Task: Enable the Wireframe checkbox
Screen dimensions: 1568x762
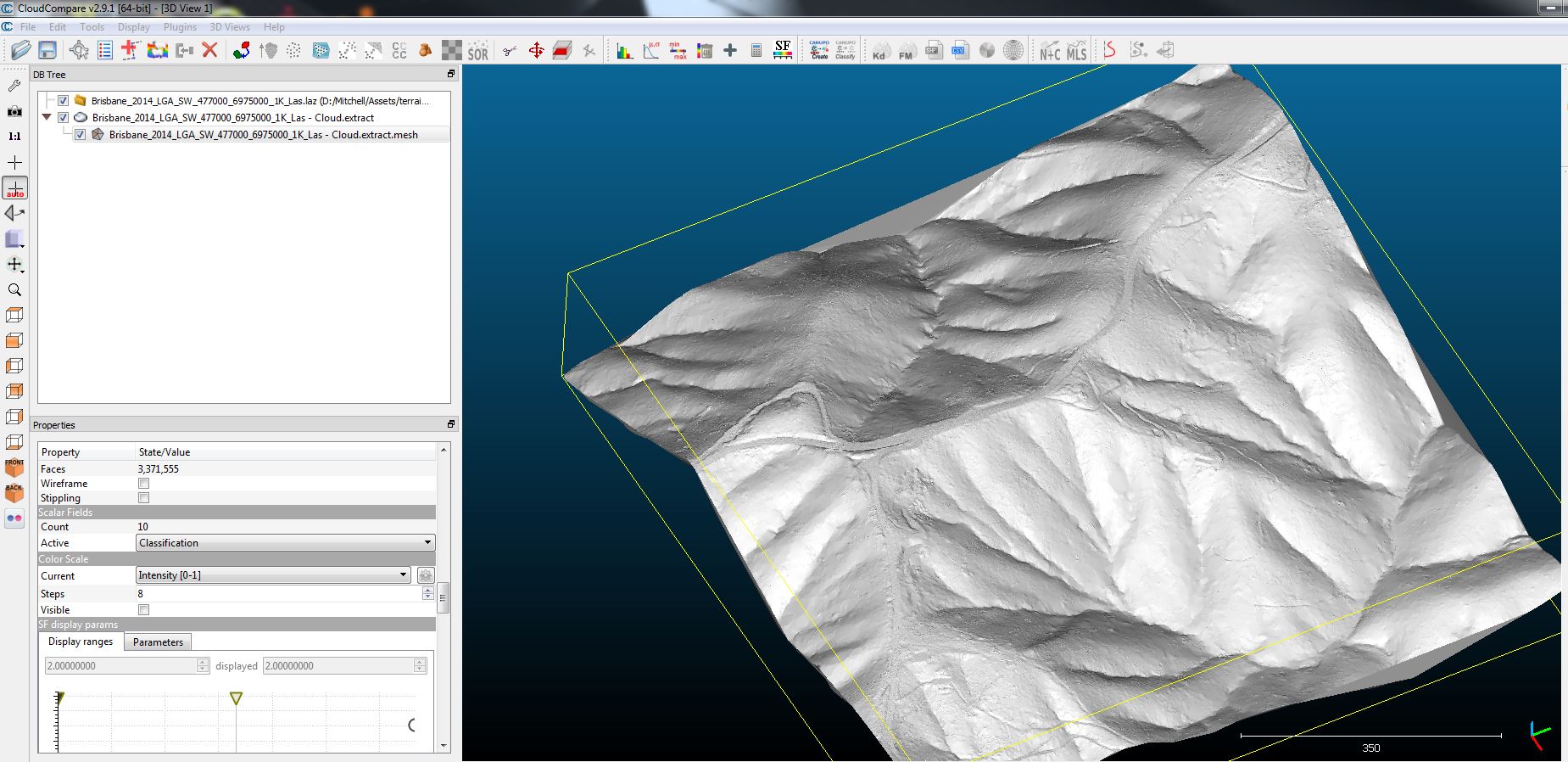Action: click(x=143, y=484)
